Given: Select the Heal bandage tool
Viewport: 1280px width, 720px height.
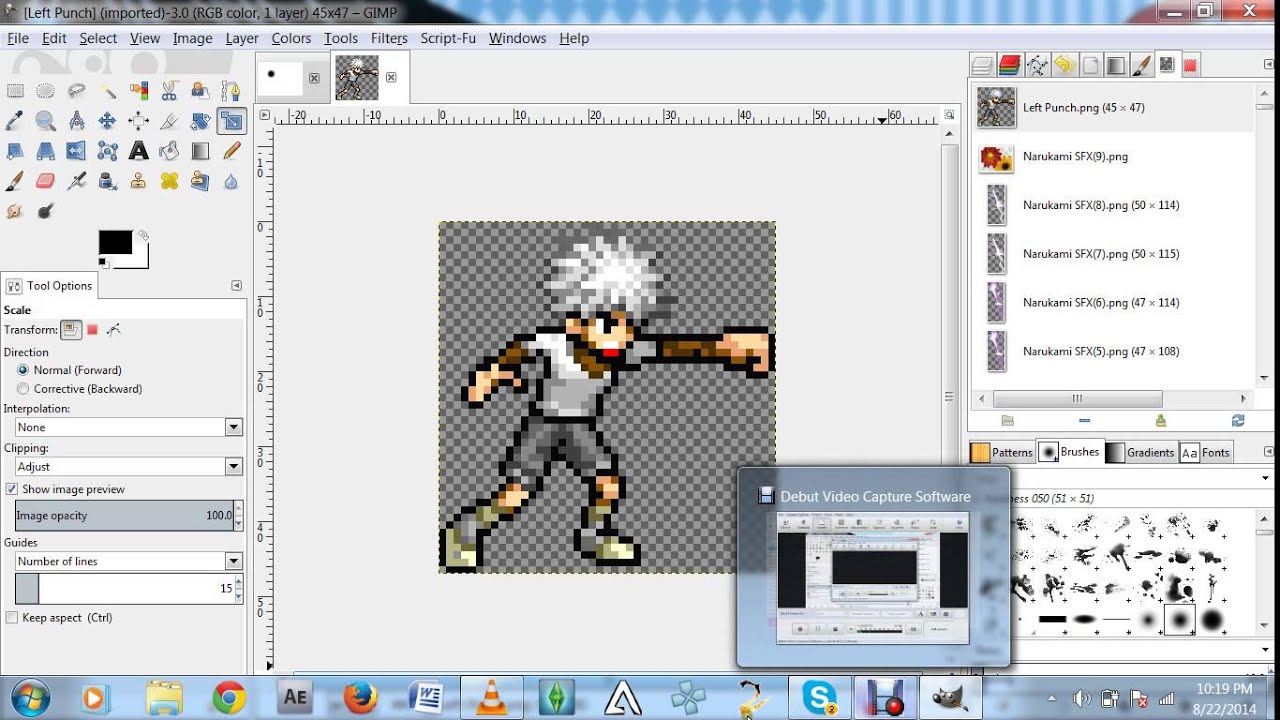Looking at the screenshot, I should tap(169, 181).
